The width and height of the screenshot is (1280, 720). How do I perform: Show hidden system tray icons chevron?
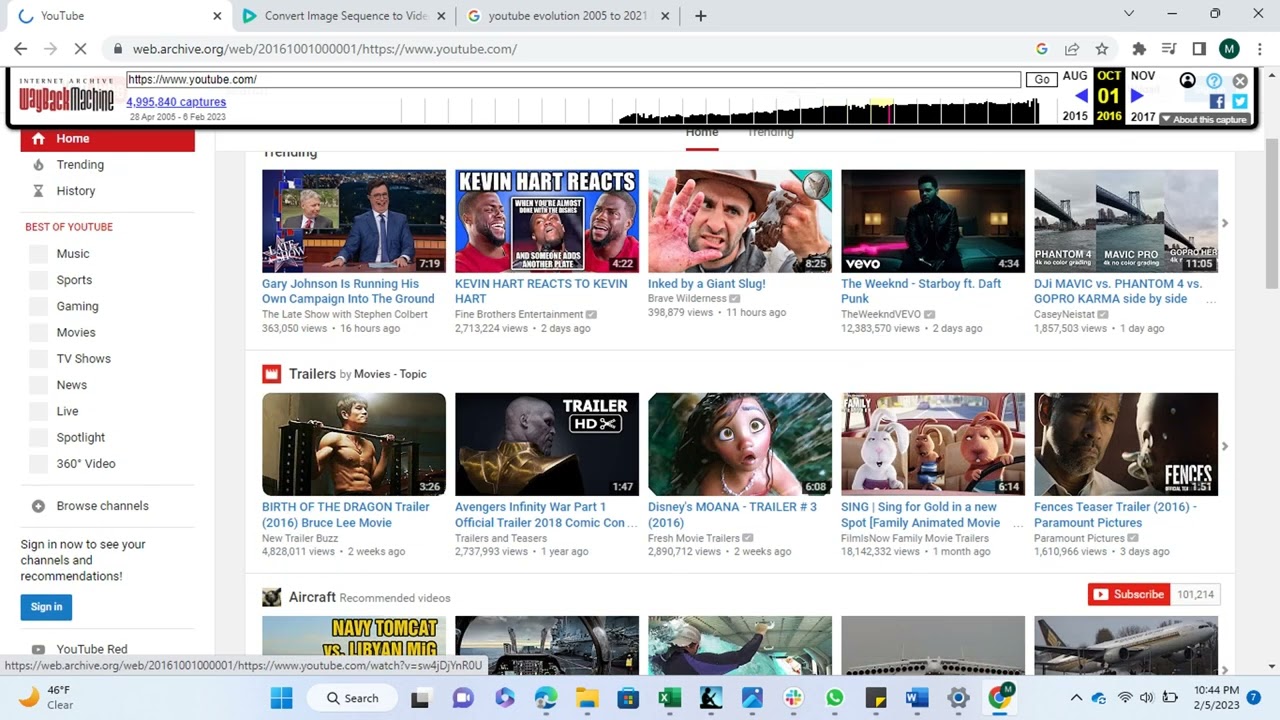pyautogui.click(x=1076, y=698)
